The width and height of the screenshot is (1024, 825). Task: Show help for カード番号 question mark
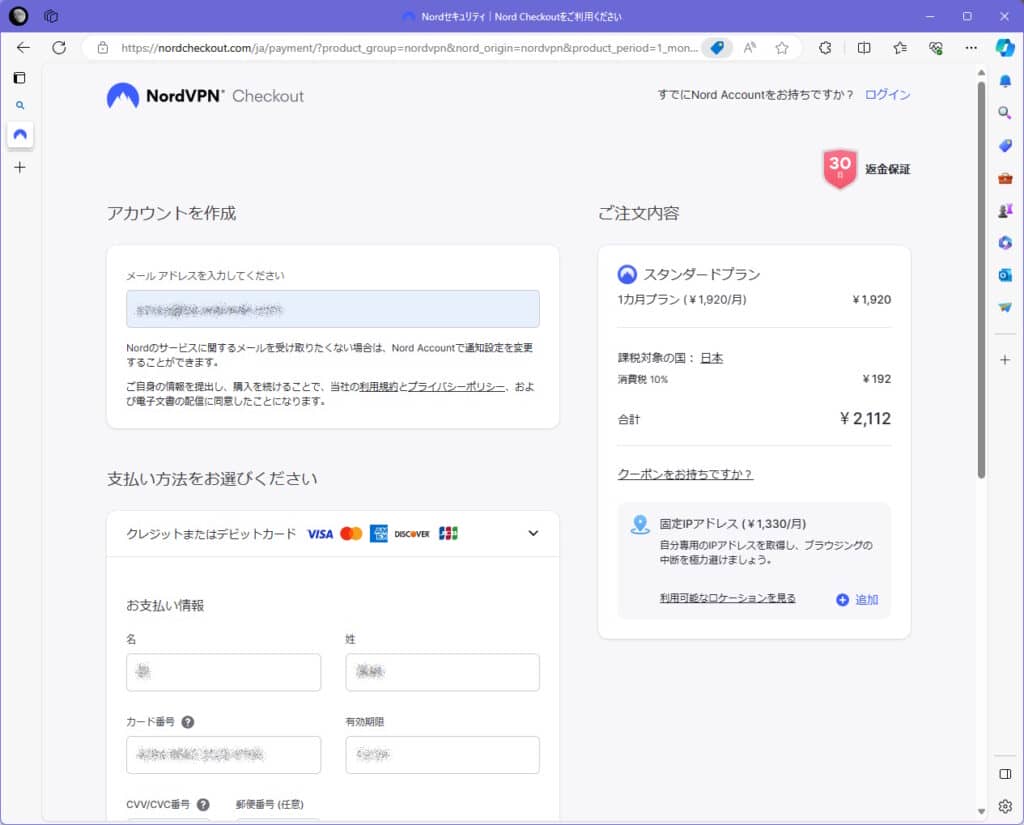pos(187,722)
